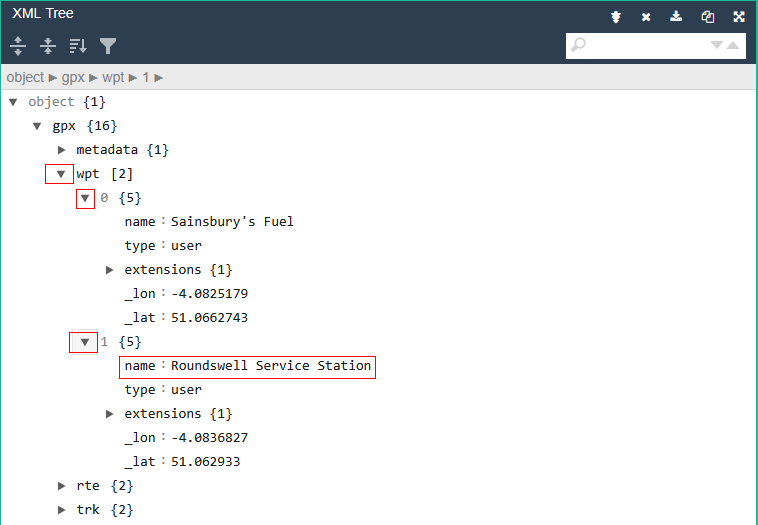Click the sort contents icon
Image resolution: width=758 pixels, height=525 pixels.
(78, 46)
